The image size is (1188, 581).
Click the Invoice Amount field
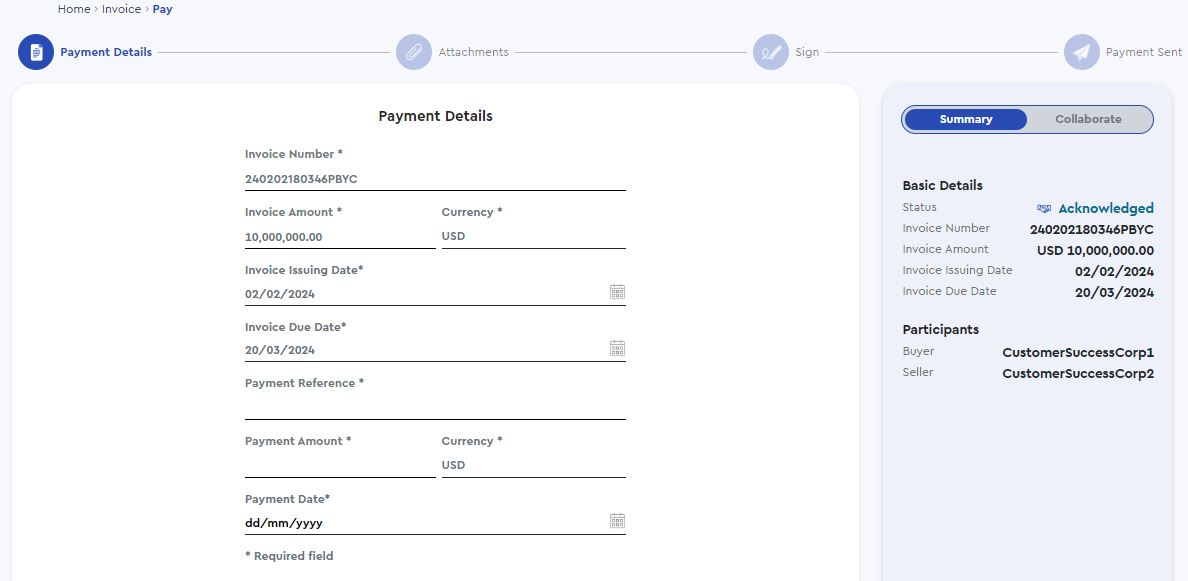340,237
